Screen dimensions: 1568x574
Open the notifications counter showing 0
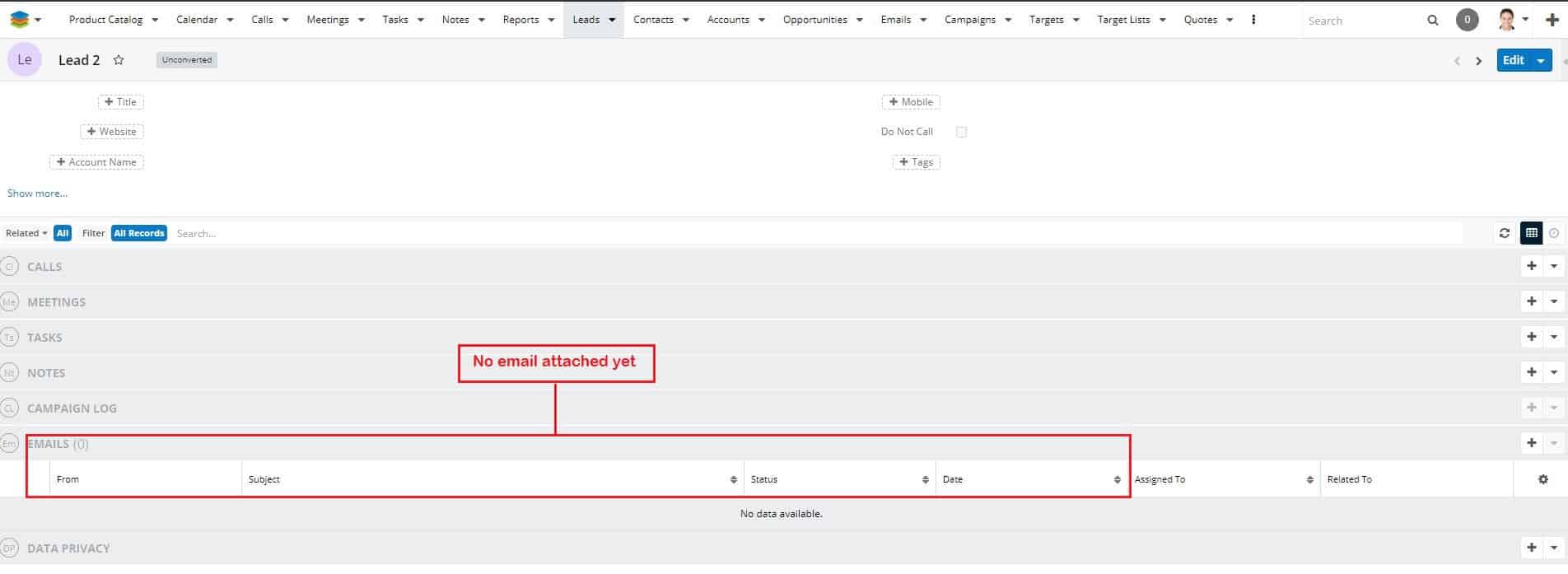(x=1467, y=20)
